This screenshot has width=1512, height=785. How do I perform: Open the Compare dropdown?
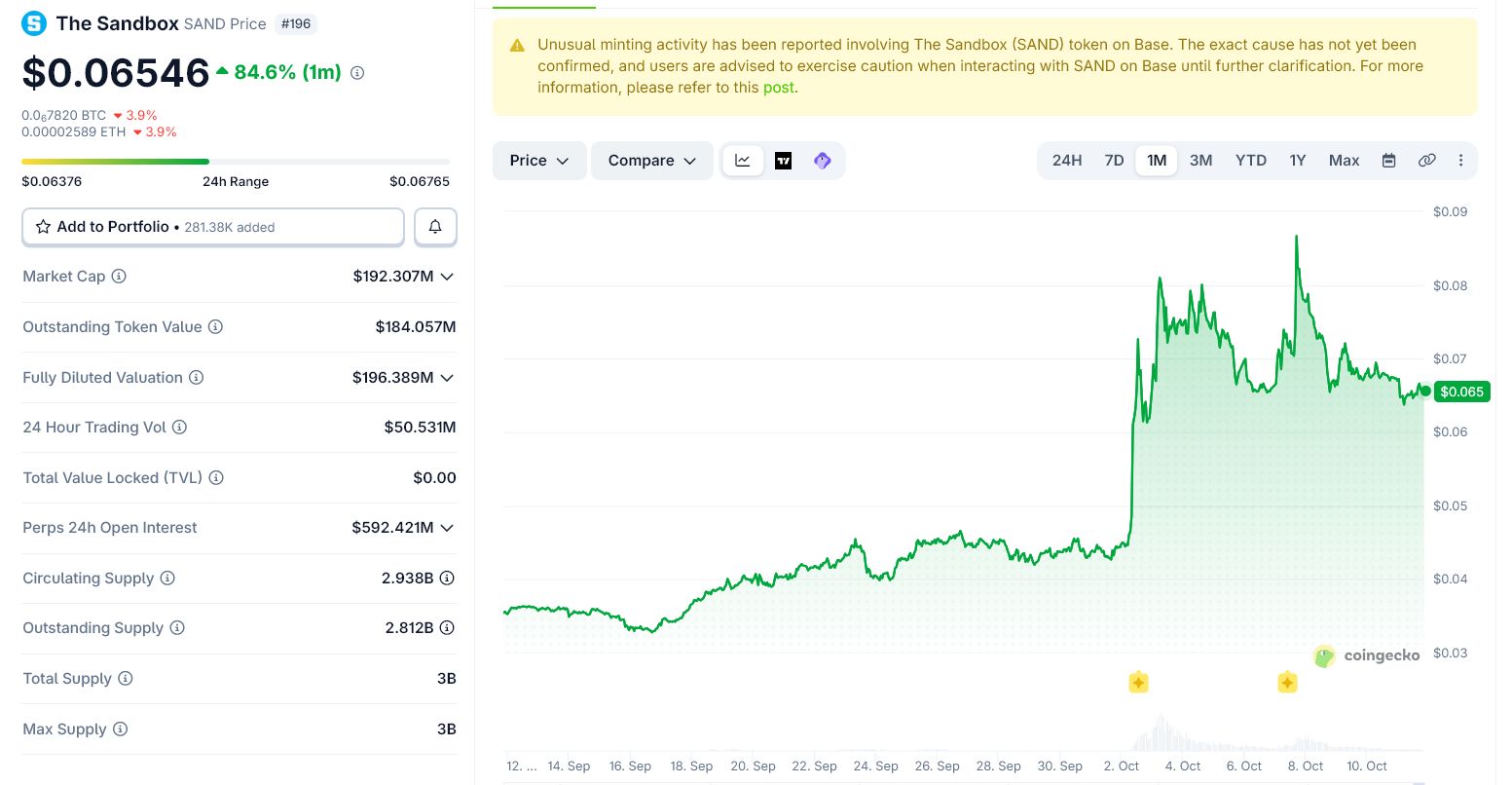tap(652, 161)
